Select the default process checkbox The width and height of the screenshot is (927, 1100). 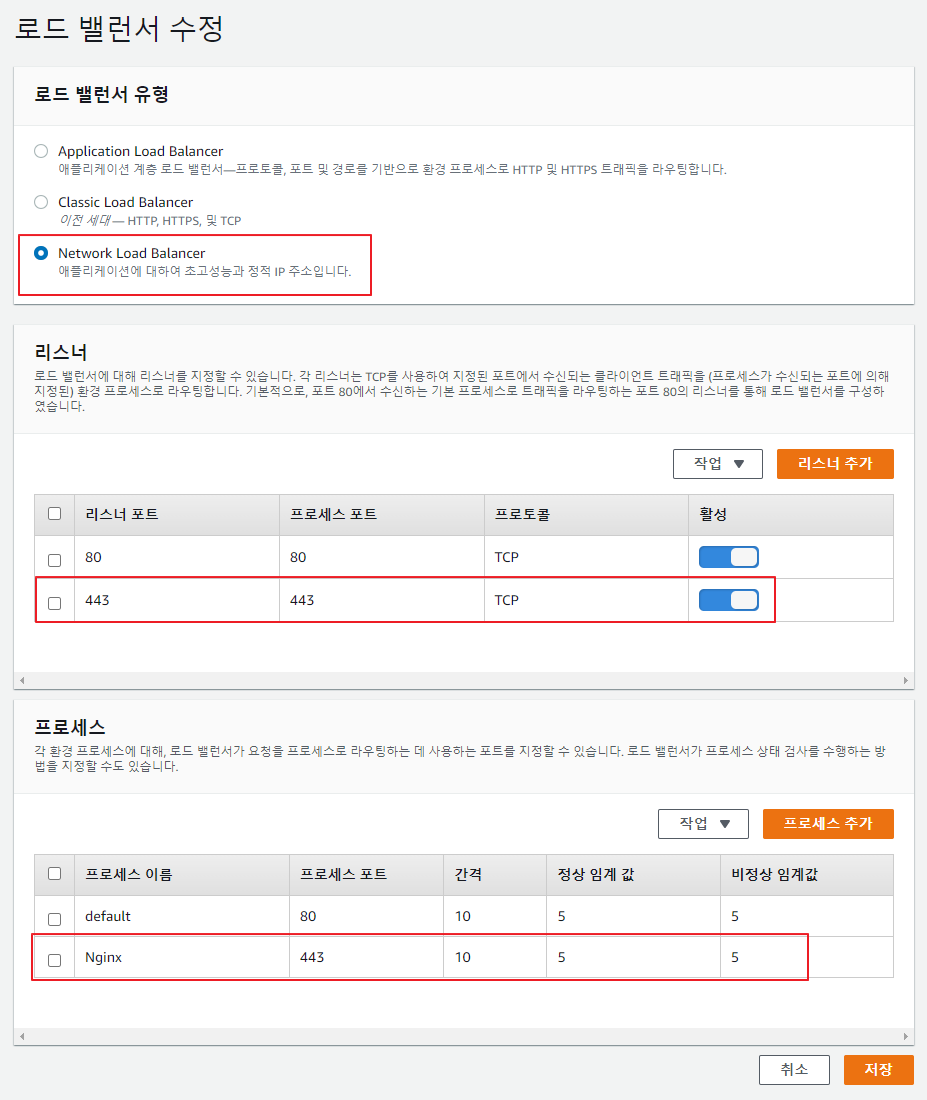(x=55, y=918)
